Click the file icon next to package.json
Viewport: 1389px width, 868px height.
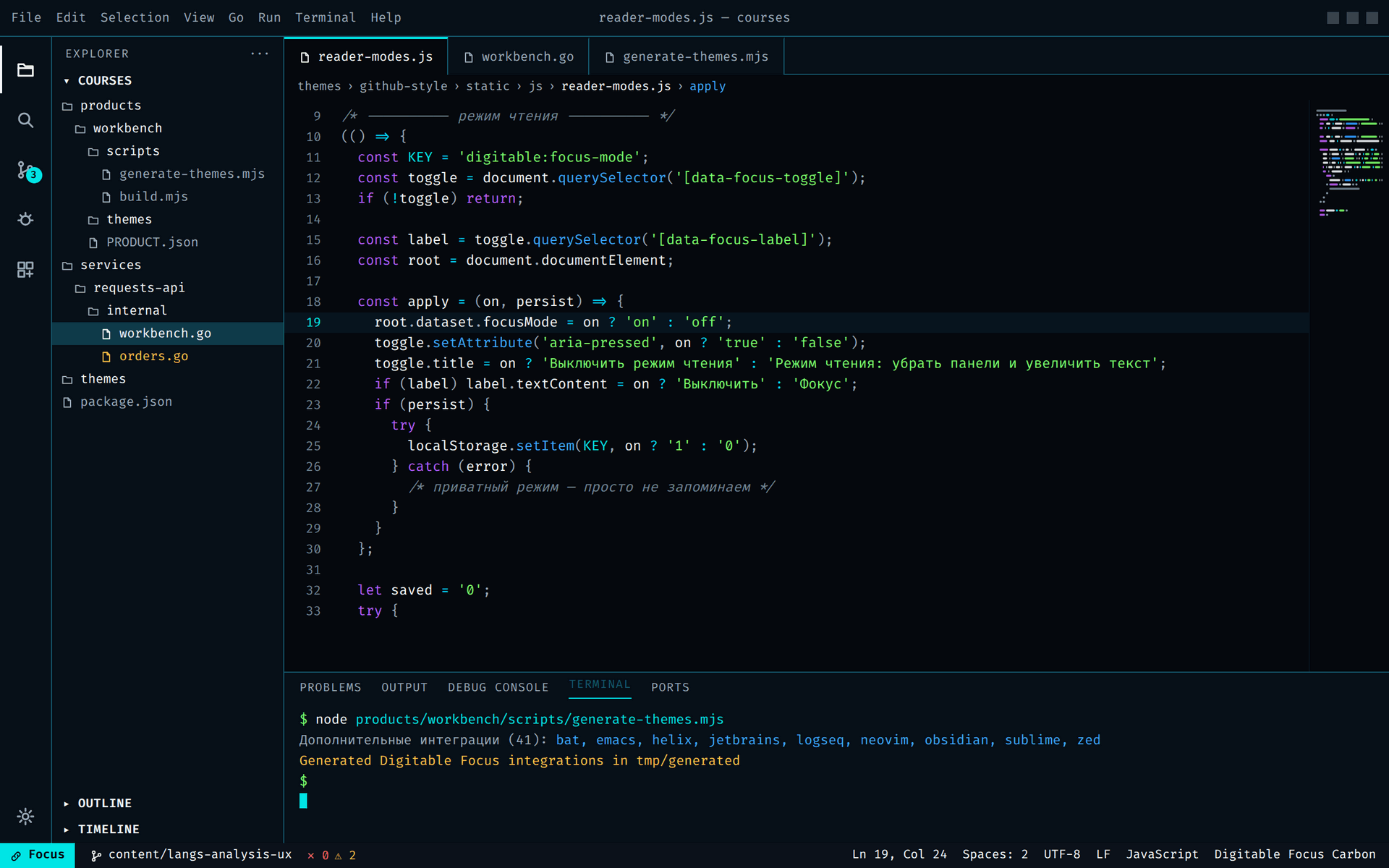pos(67,402)
